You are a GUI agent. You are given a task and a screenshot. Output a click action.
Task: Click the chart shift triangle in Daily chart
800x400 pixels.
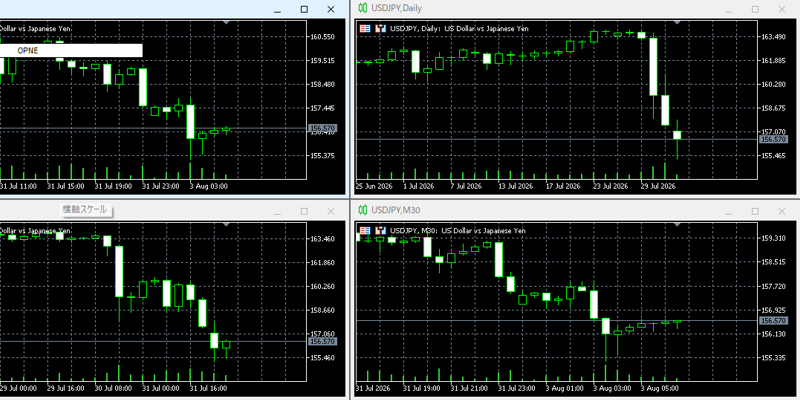coord(677,22)
